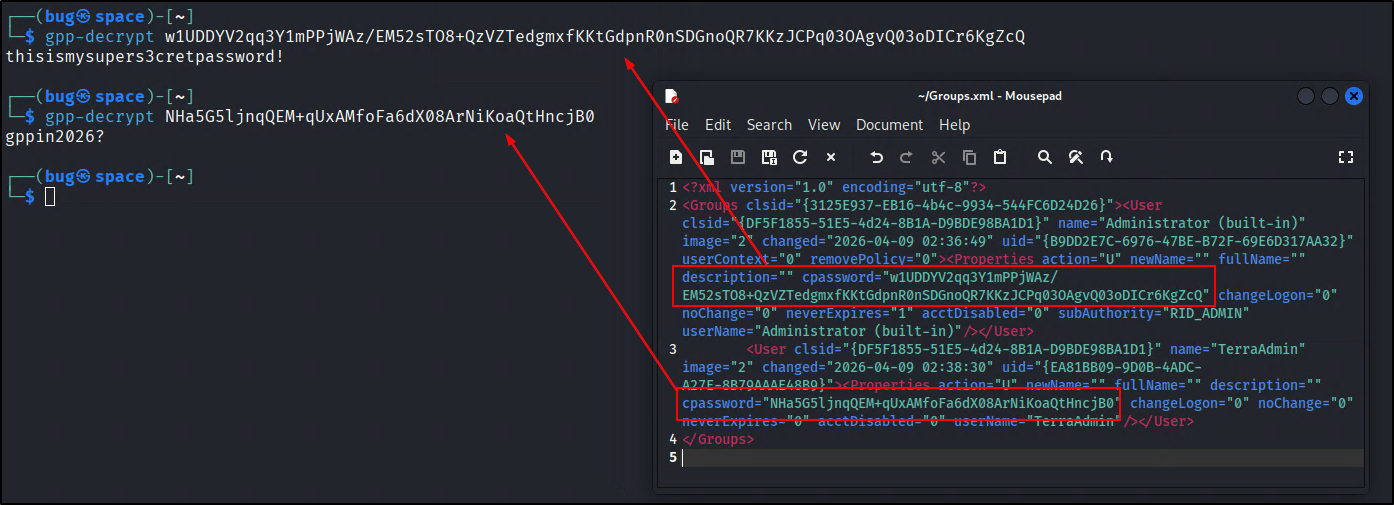Create a new document in Mousepad

(x=676, y=157)
